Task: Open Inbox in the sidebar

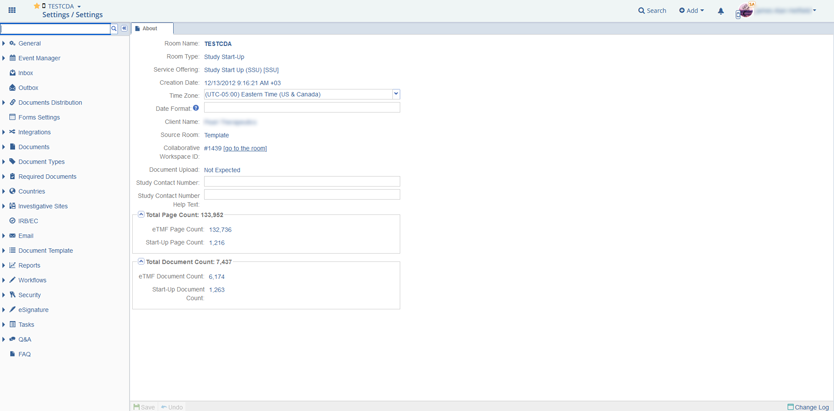Action: (25, 73)
